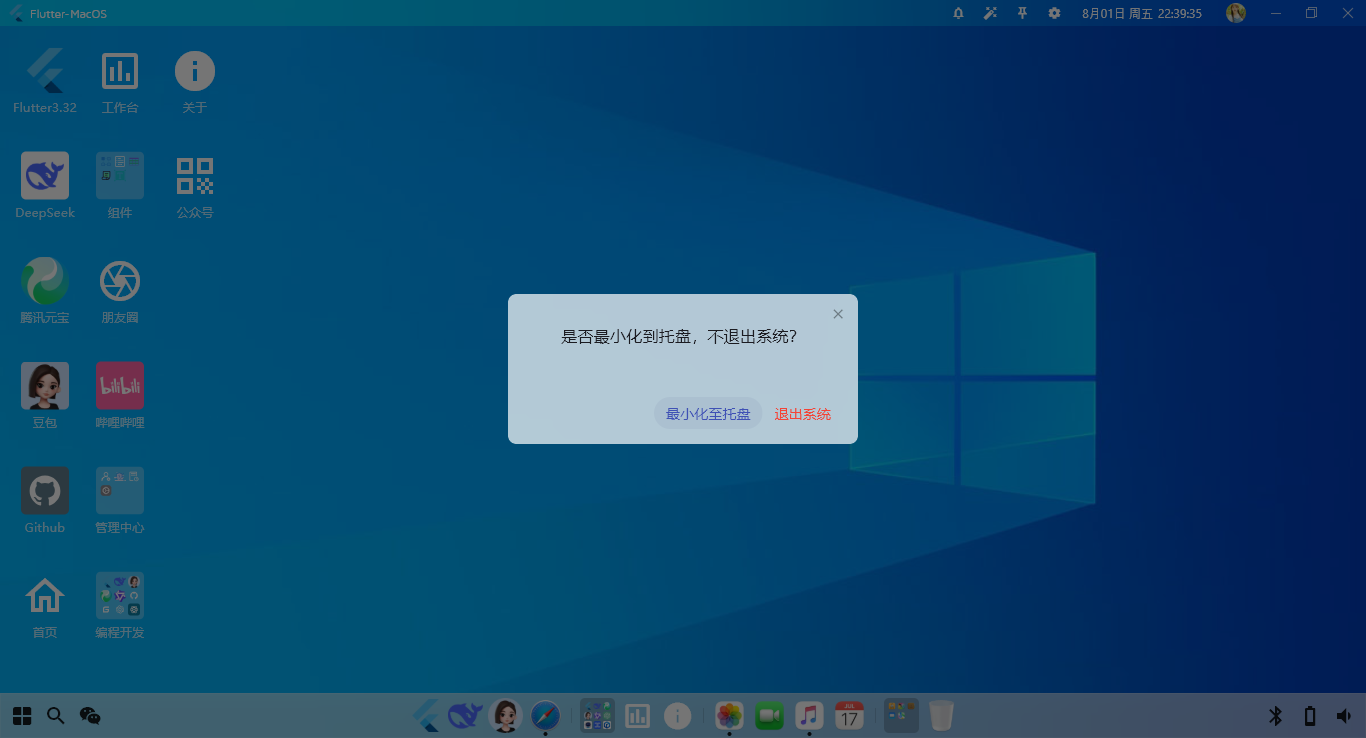Toggle the pin icon in top bar

(x=1022, y=13)
